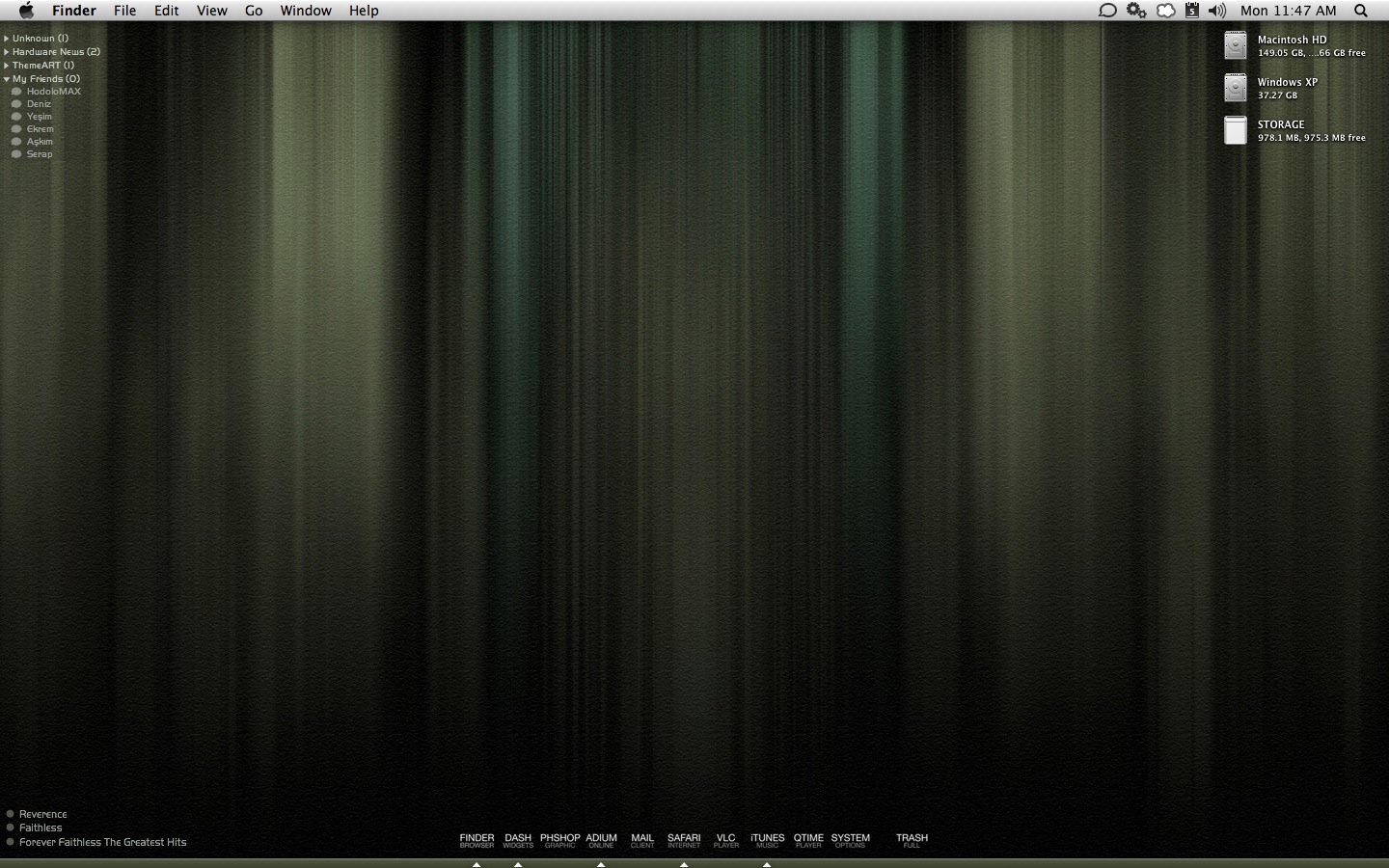Click the calendar icon in menu bar

tap(1192, 11)
